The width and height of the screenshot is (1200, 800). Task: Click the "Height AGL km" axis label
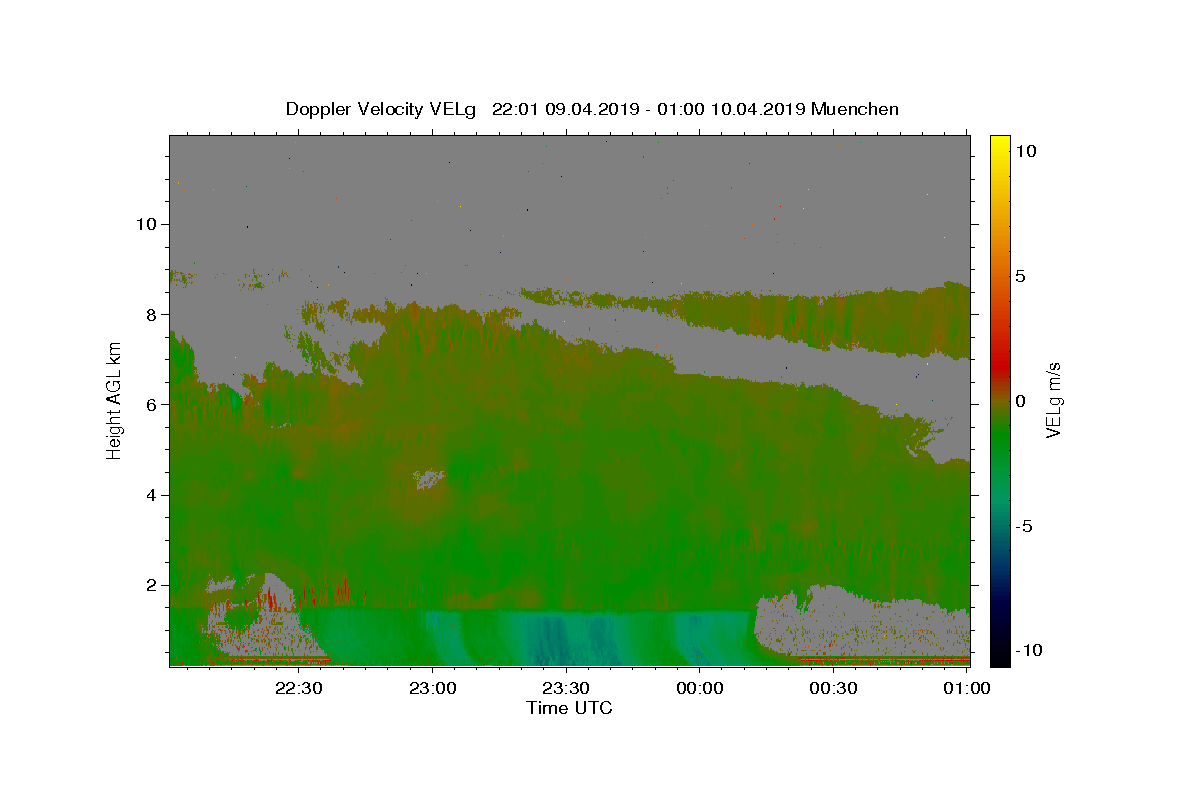115,400
